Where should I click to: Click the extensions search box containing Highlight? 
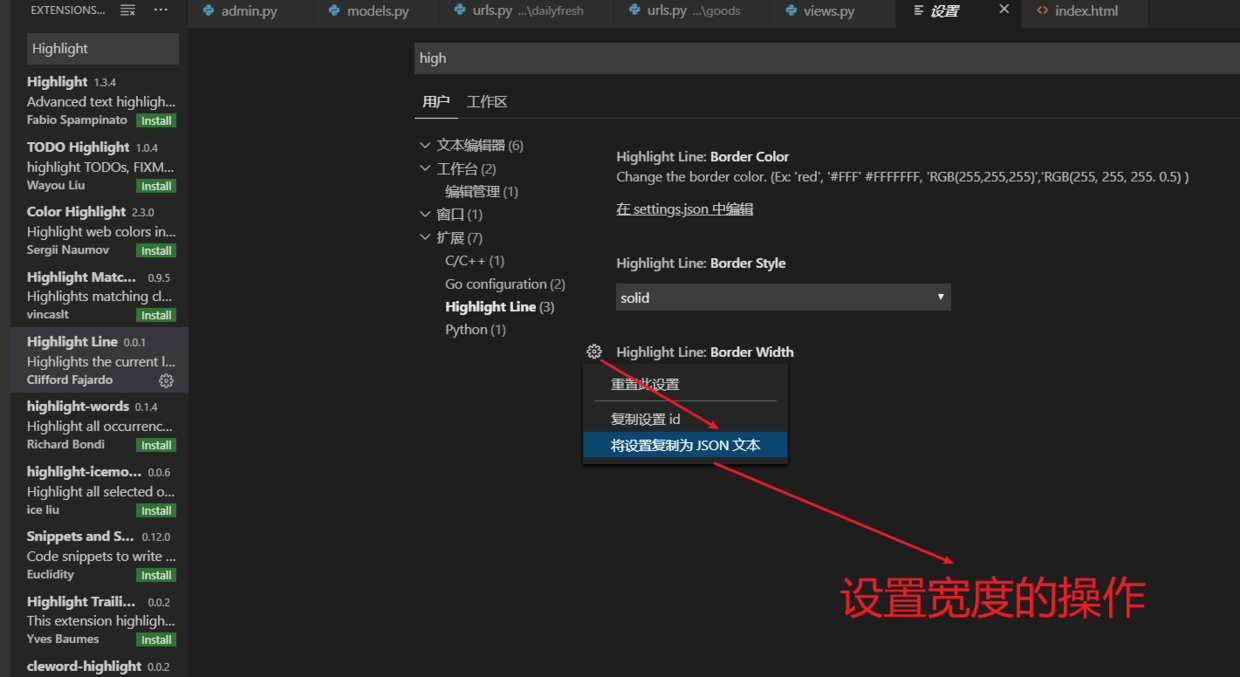click(x=102, y=48)
